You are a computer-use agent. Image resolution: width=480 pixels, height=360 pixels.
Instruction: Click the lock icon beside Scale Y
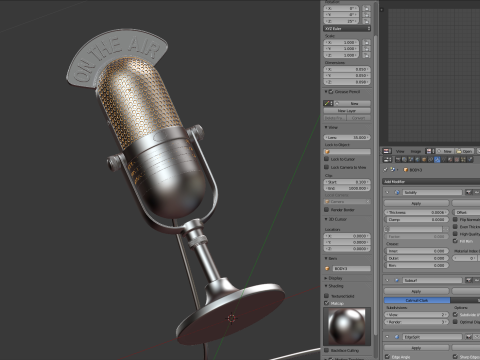click(366, 49)
